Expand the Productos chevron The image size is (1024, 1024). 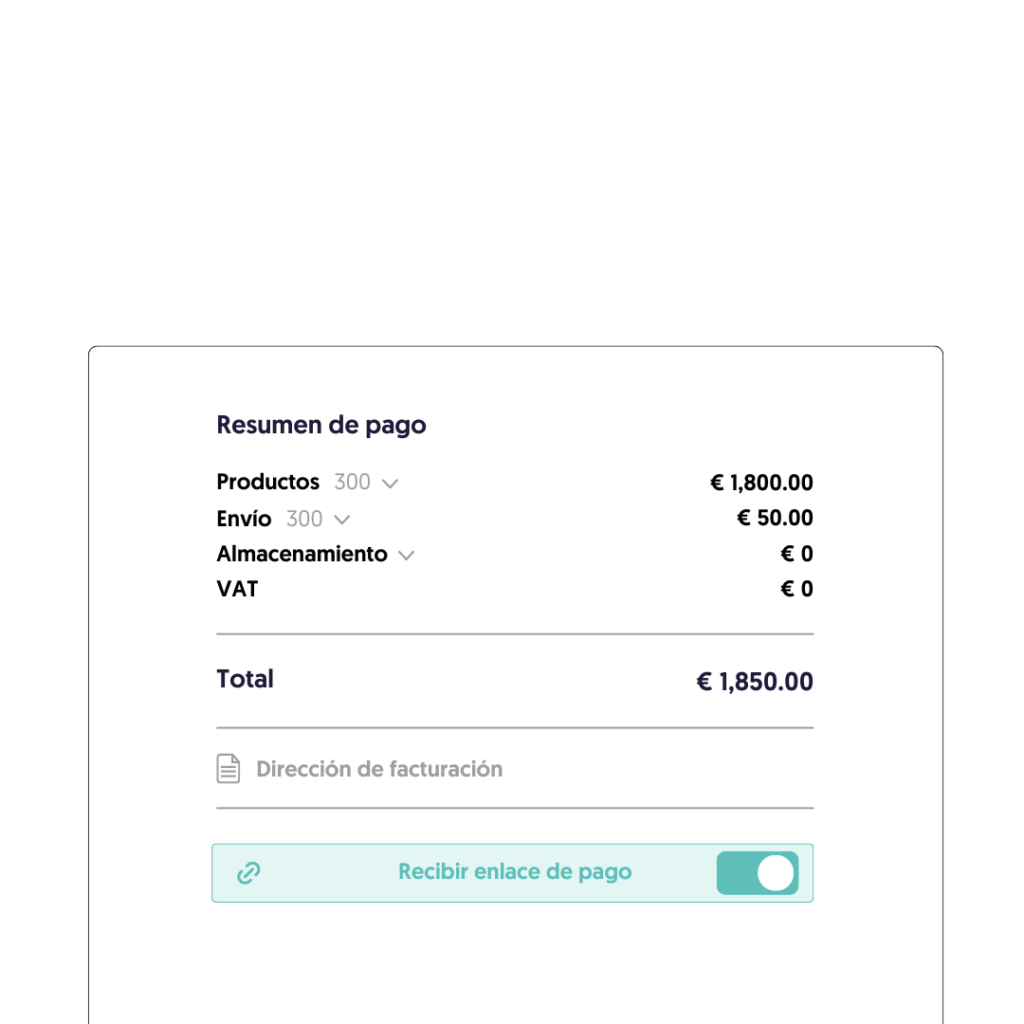pos(390,484)
